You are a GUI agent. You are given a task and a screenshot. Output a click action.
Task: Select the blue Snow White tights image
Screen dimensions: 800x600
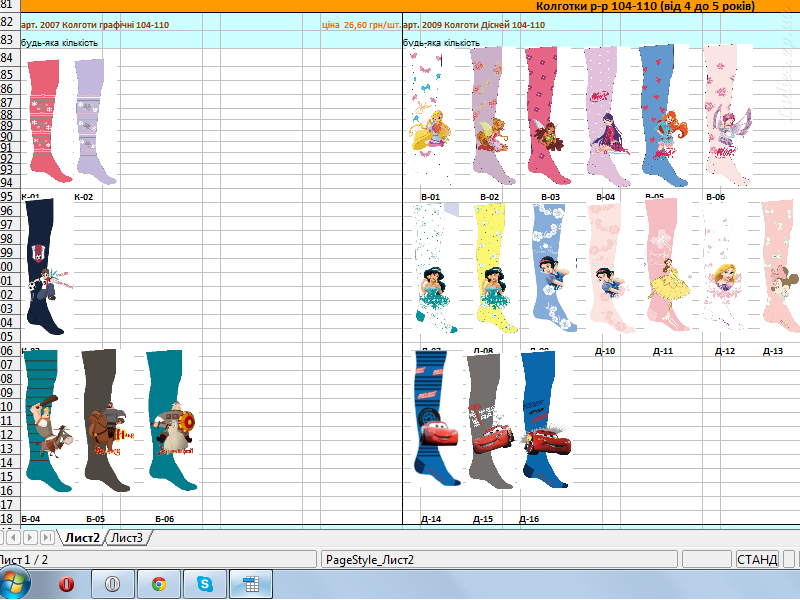tap(553, 269)
